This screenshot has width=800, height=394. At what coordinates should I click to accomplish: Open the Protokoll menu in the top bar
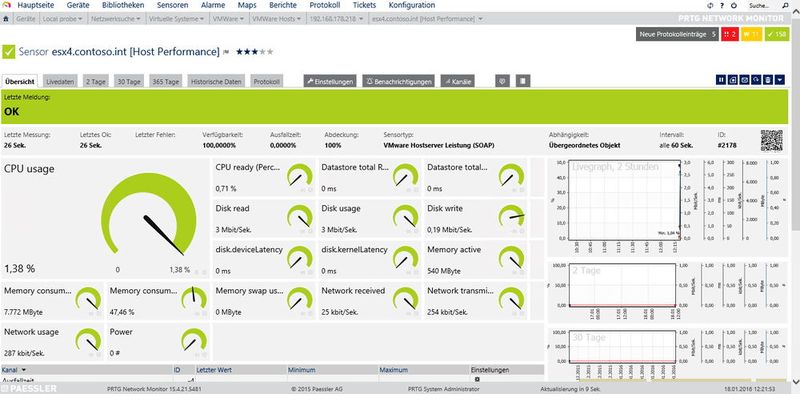coord(324,6)
